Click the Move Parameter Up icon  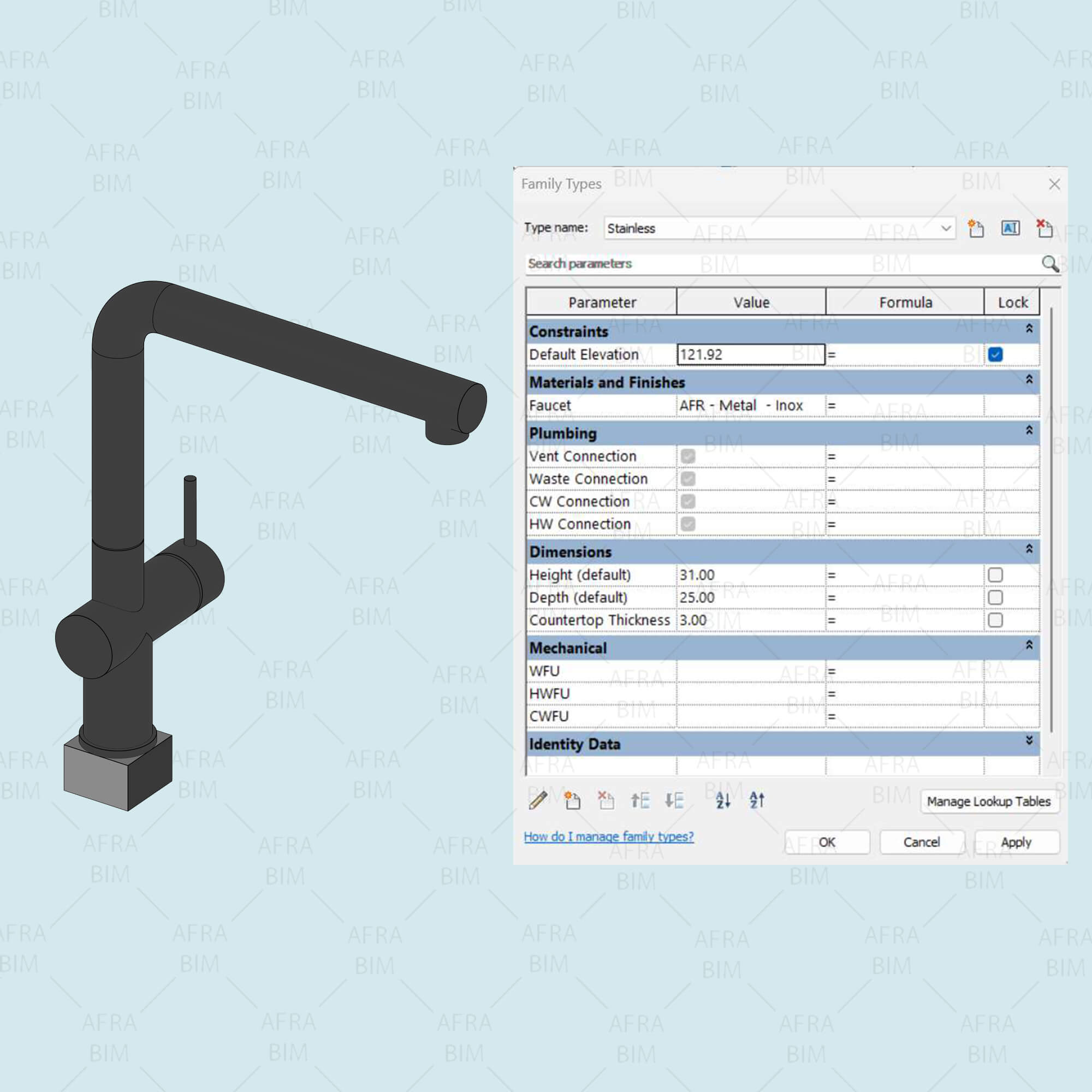(640, 800)
